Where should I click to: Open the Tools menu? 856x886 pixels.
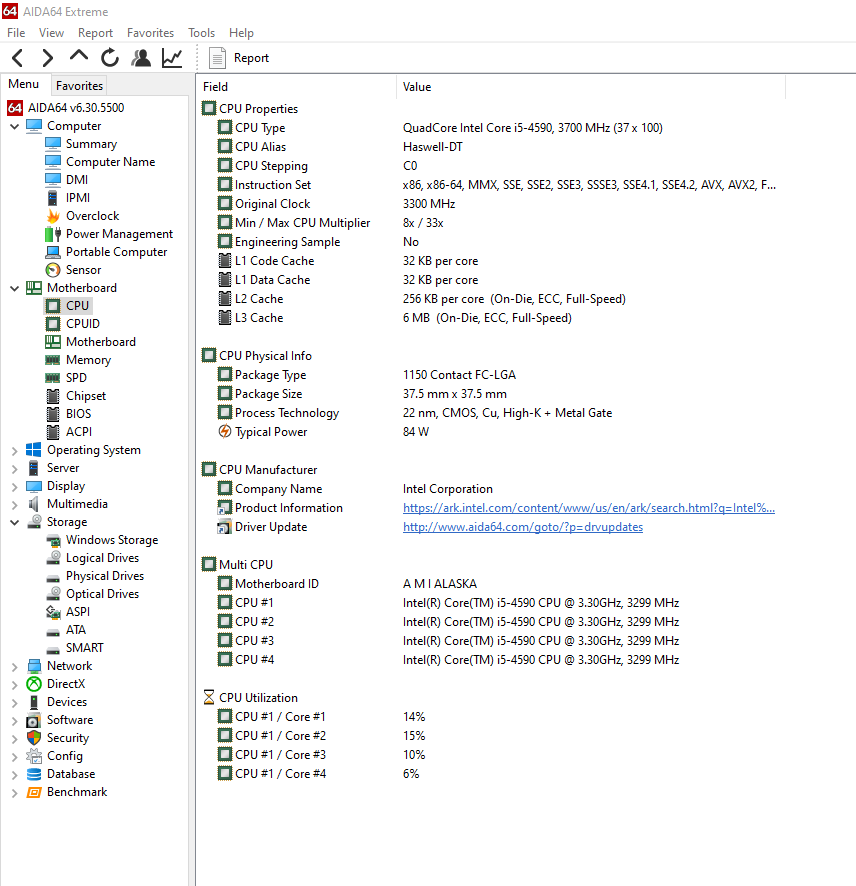tap(201, 33)
